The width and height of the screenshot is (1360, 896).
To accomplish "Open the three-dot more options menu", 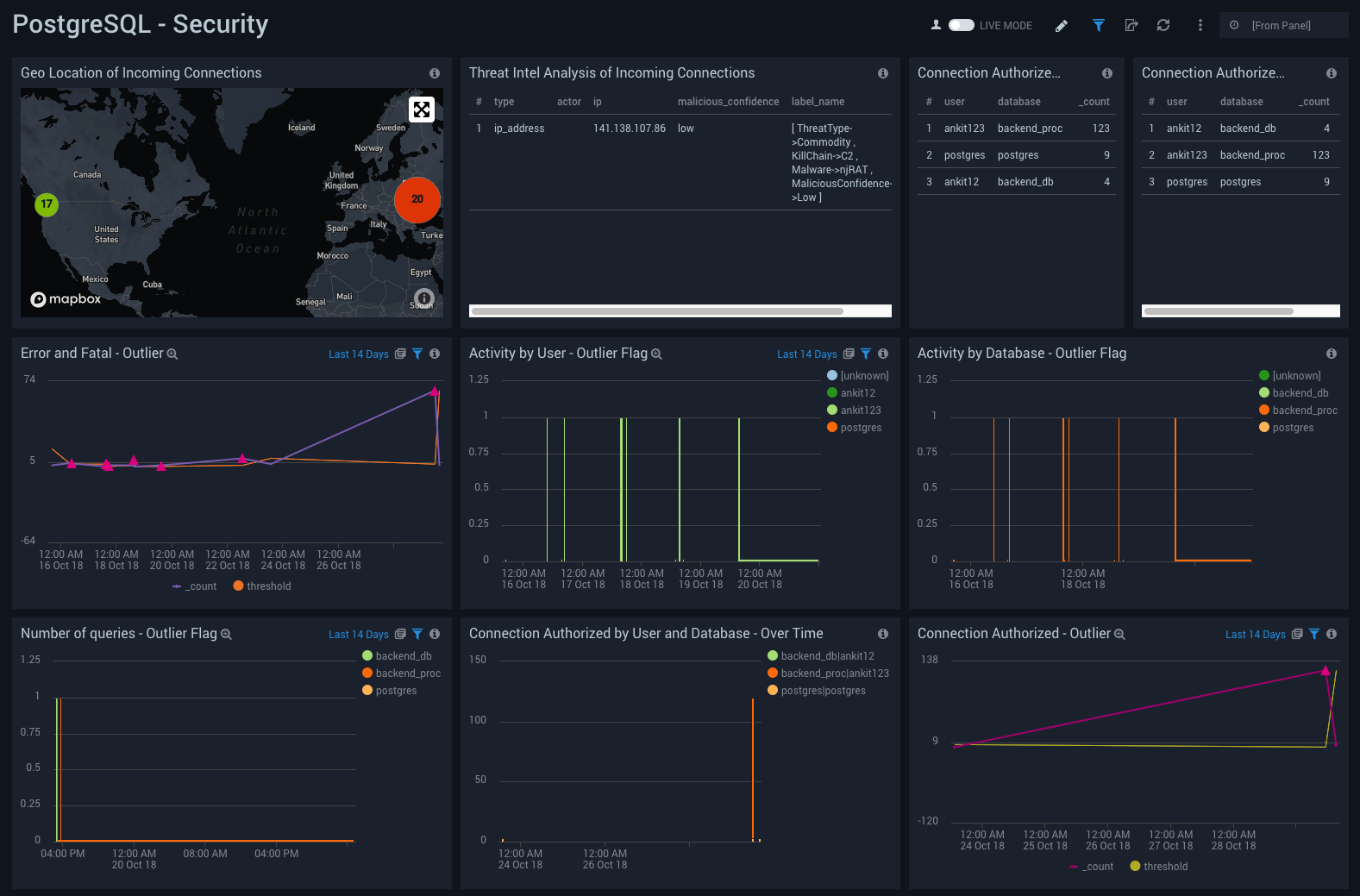I will point(1200,26).
